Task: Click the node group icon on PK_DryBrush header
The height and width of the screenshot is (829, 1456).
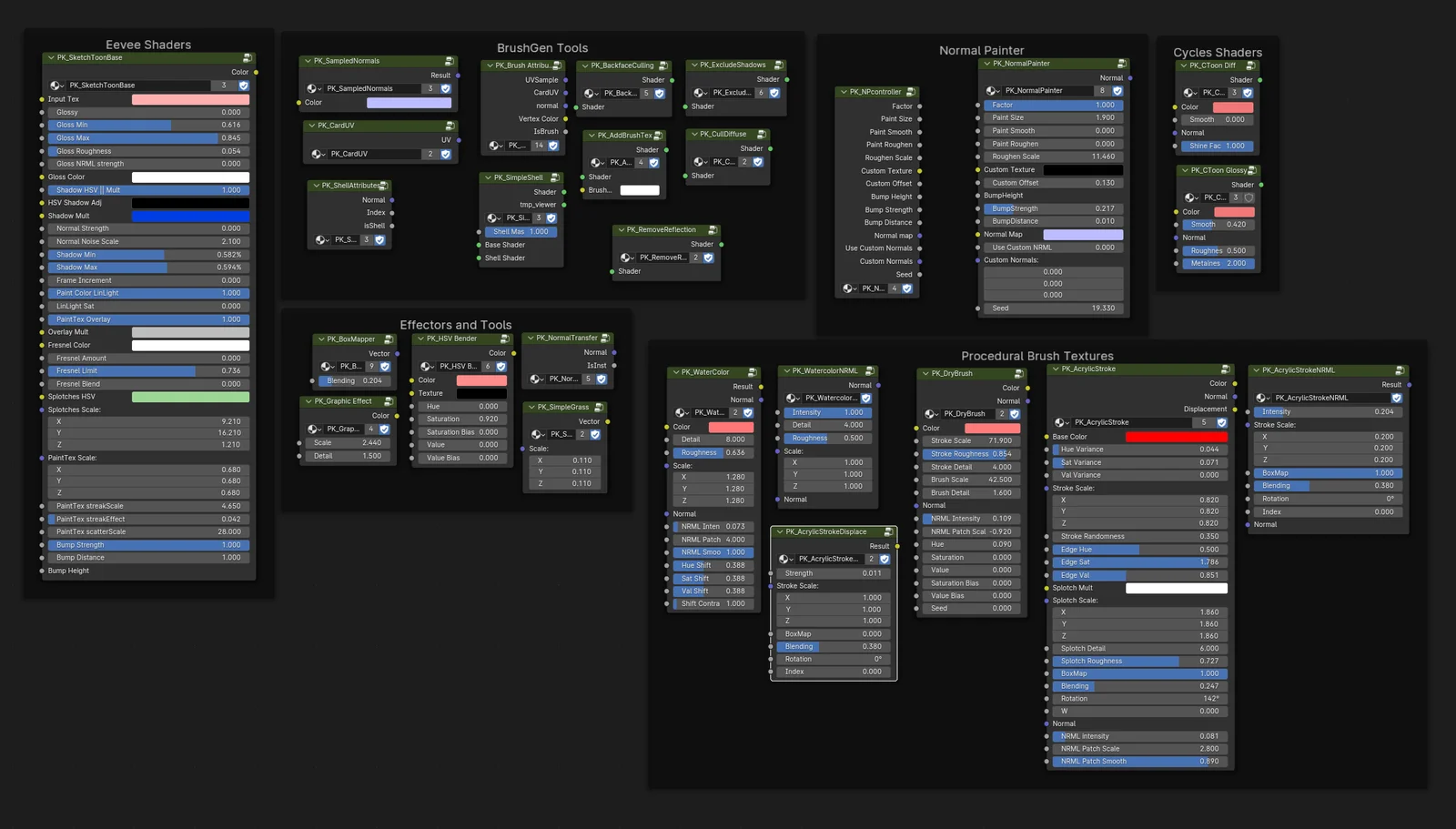Action: [1018, 373]
